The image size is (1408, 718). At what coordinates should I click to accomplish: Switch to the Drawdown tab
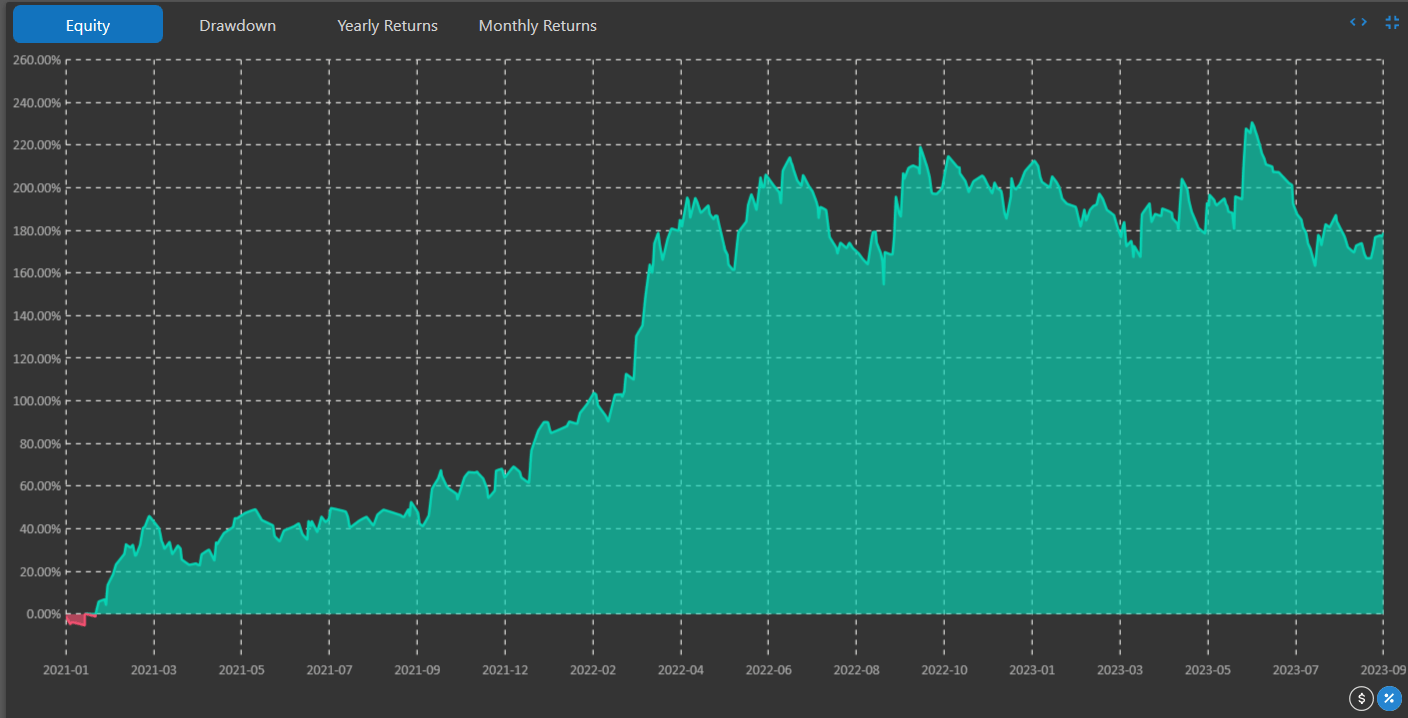click(238, 25)
